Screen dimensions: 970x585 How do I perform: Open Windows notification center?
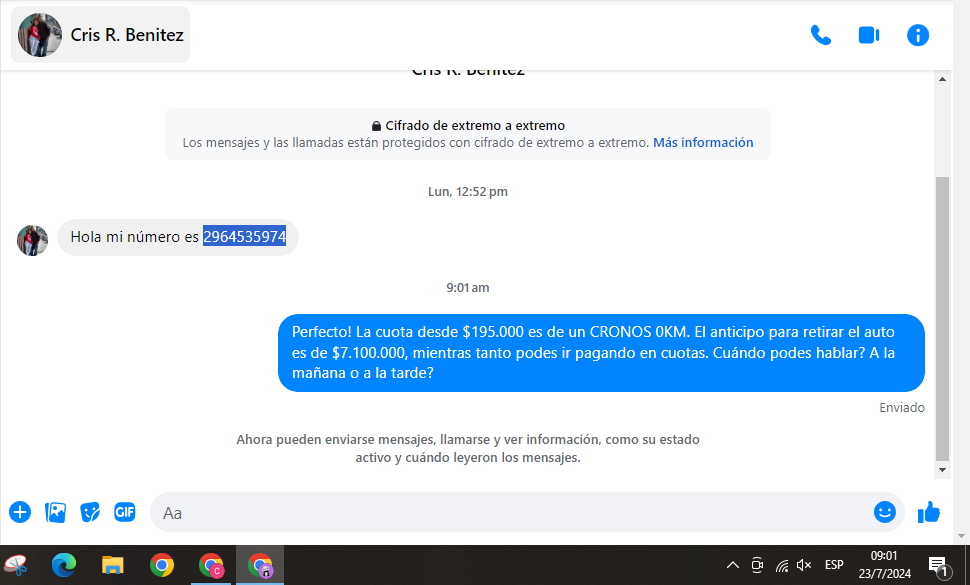pyautogui.click(x=939, y=566)
